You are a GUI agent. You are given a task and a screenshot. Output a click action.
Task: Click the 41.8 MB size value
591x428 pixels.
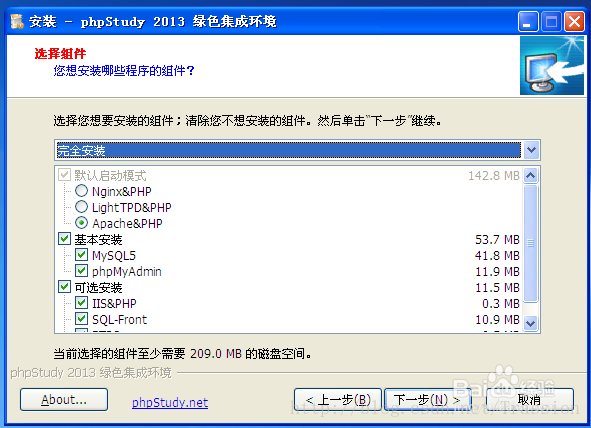click(x=497, y=255)
